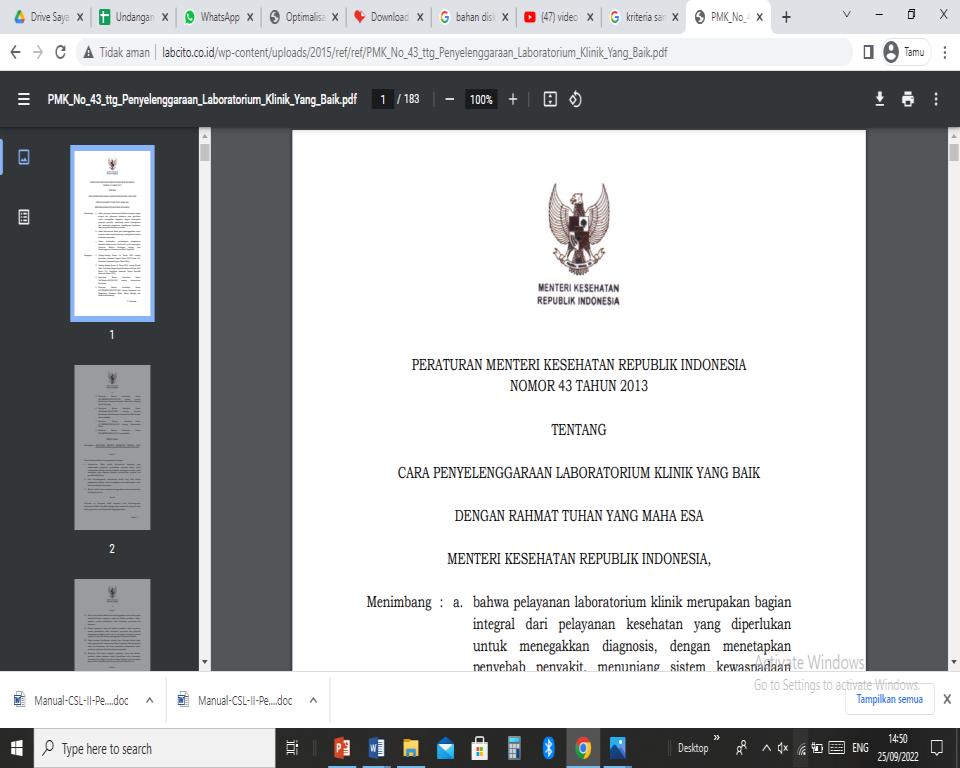
Task: Click thumbnail panel scroll down arrow
Action: tap(204, 662)
